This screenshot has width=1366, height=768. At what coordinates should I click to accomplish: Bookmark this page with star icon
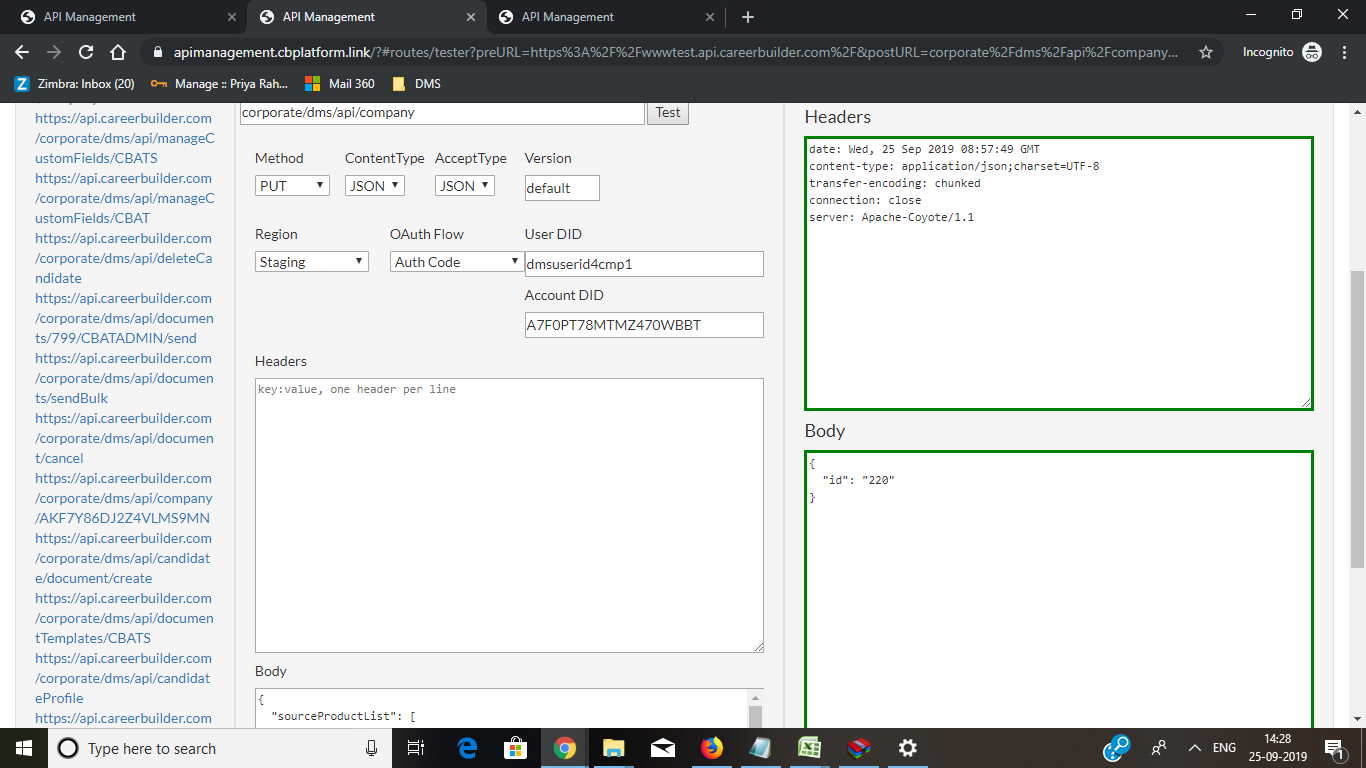click(x=1206, y=52)
